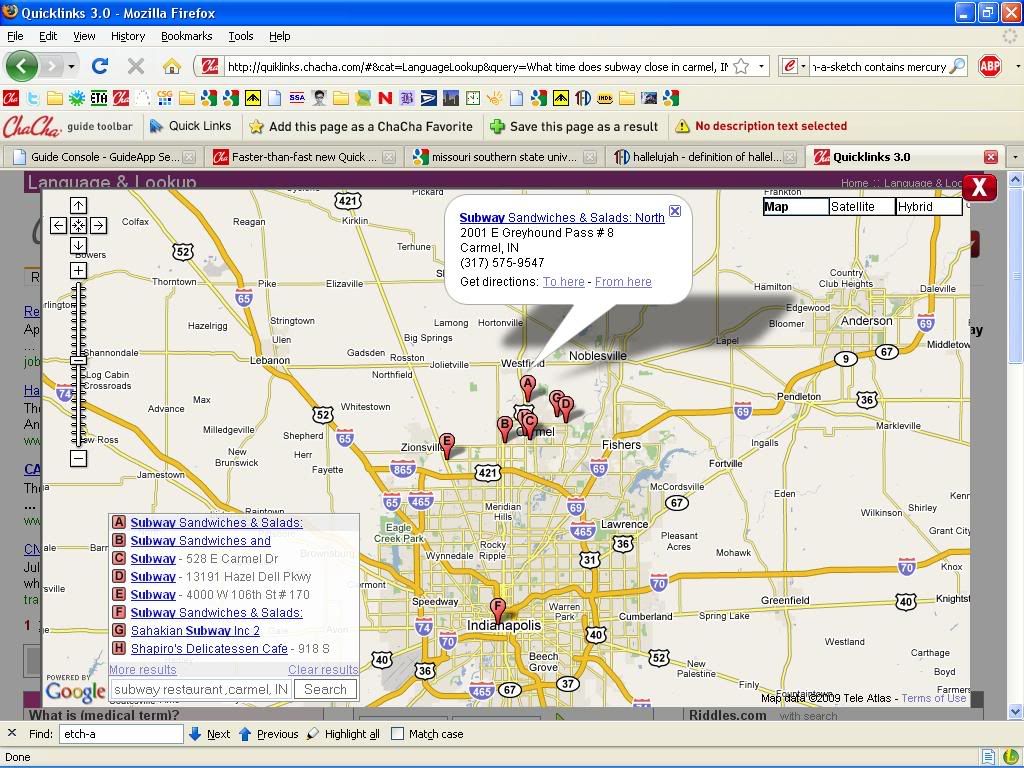Viewport: 1024px width, 768px height.
Task: Click map marker D near Carmel
Action: (x=566, y=409)
